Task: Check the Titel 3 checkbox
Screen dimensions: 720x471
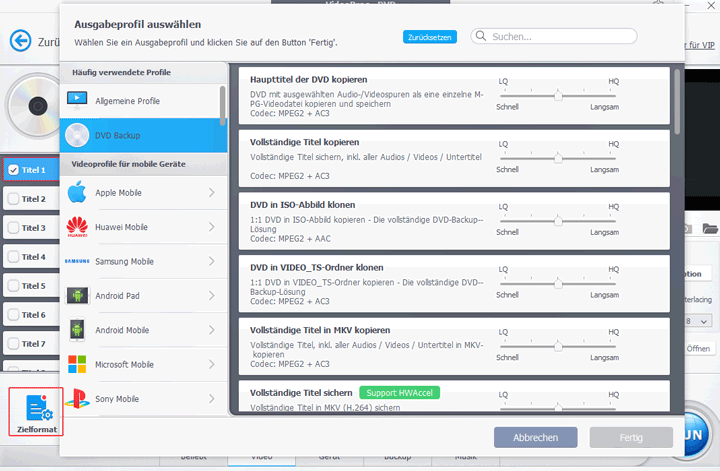Action: [14, 228]
